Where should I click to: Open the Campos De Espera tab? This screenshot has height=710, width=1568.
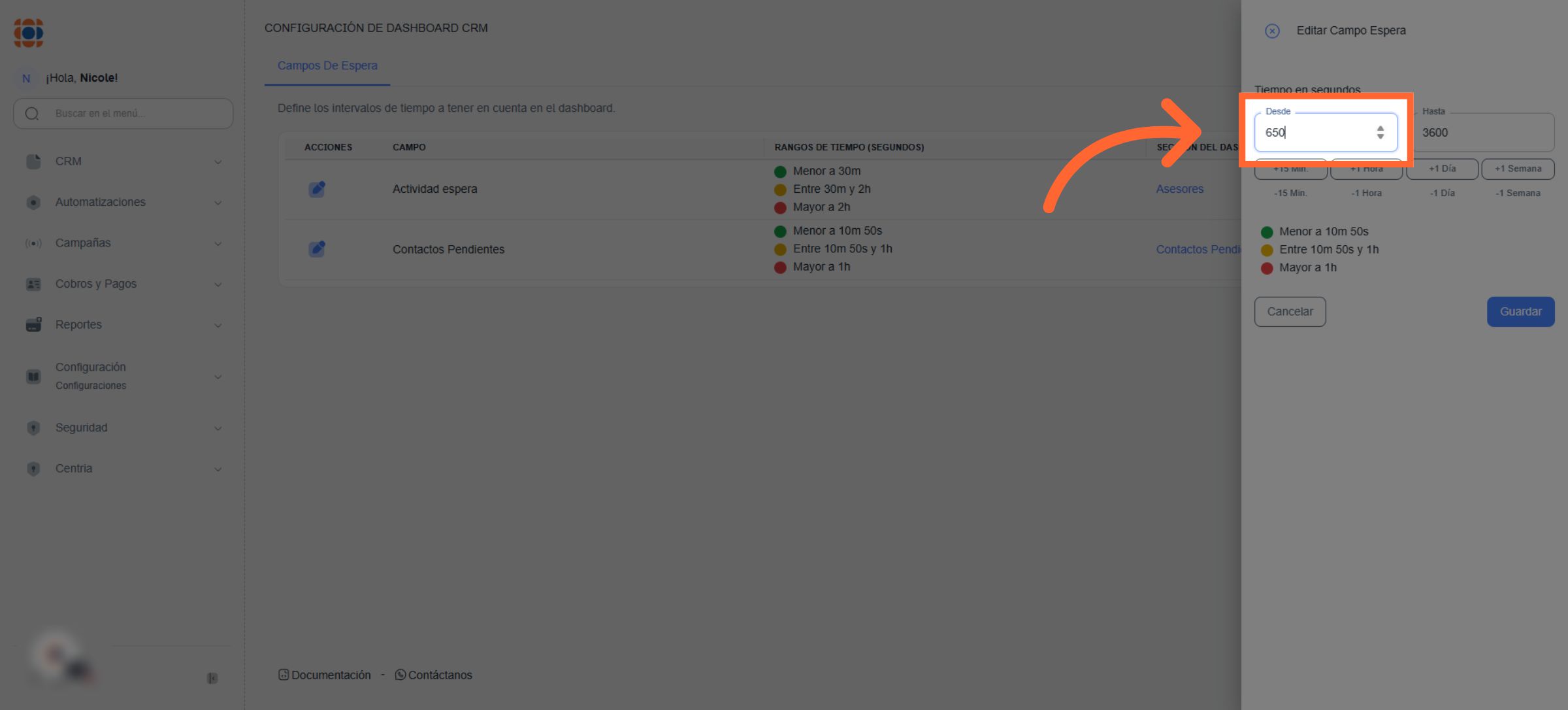click(x=327, y=65)
